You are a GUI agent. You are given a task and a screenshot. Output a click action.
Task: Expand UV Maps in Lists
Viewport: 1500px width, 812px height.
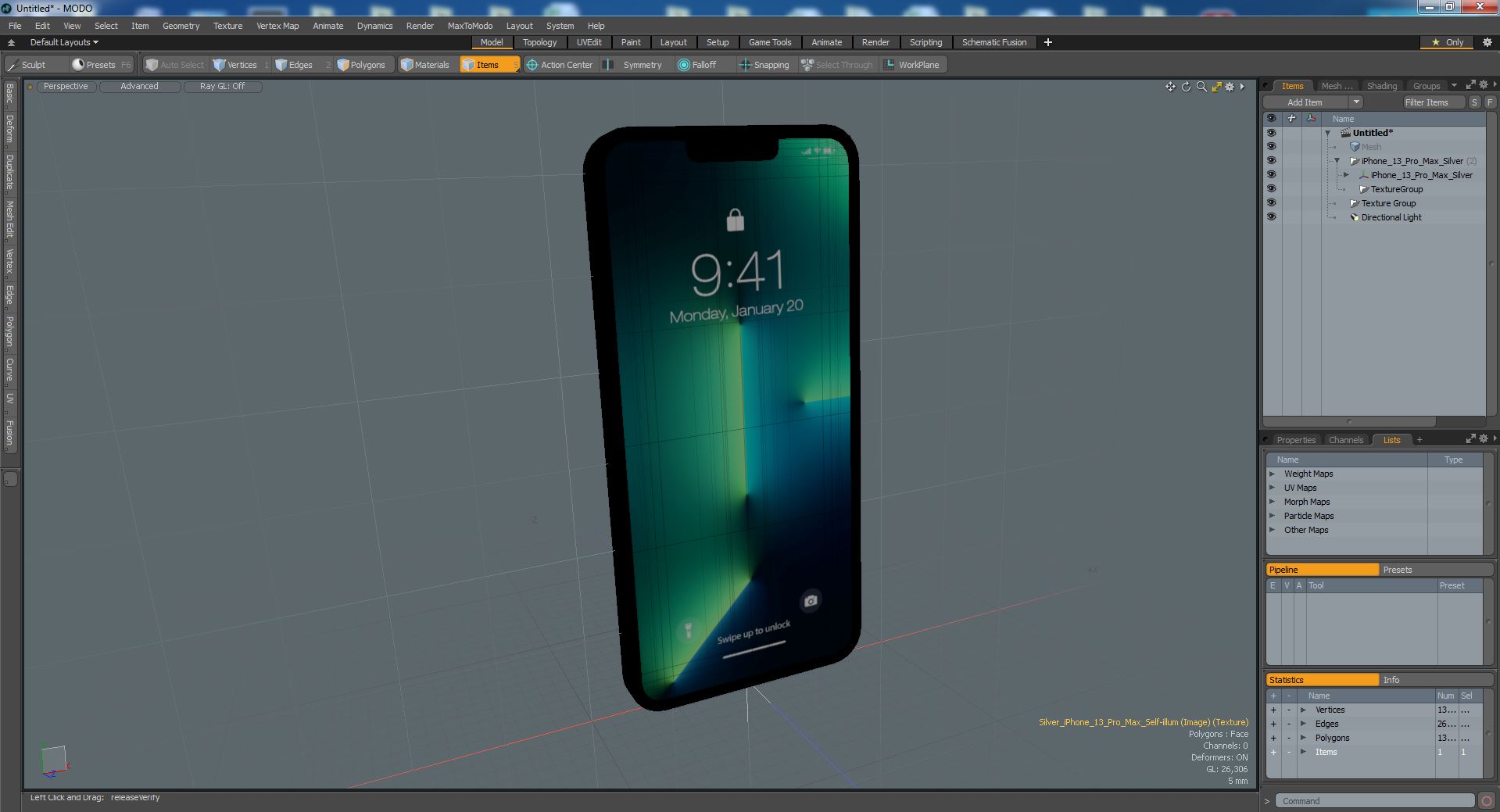point(1272,488)
